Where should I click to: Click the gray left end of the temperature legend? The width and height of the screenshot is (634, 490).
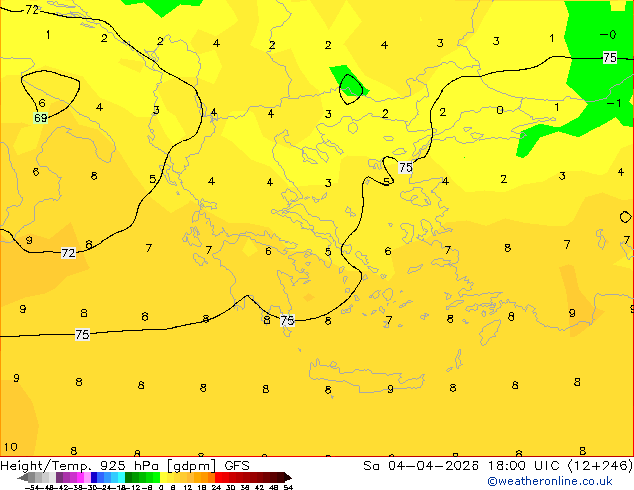pos(30,477)
